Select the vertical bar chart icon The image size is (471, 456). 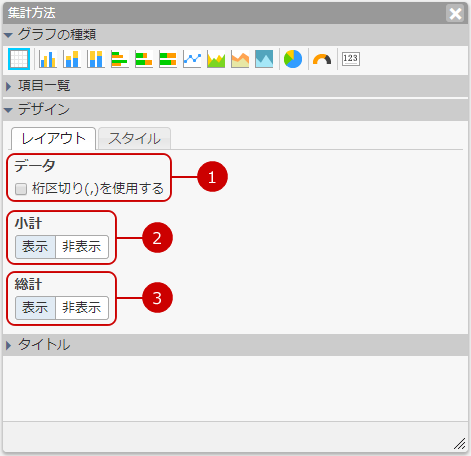[x=48, y=59]
